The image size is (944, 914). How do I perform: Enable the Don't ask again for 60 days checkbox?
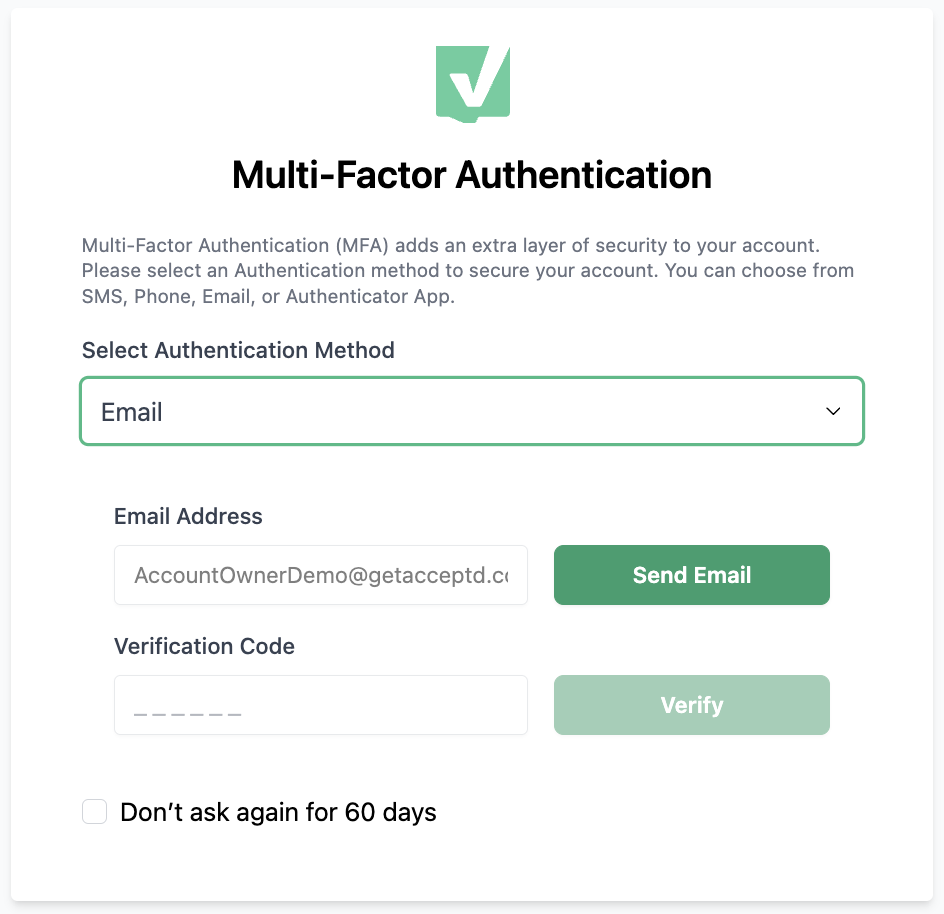(x=94, y=812)
